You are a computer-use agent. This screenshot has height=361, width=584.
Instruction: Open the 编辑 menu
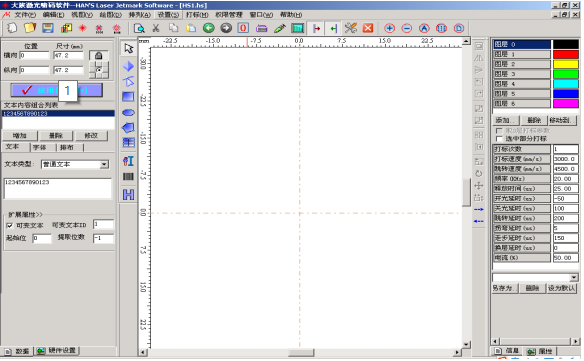[x=53, y=15]
